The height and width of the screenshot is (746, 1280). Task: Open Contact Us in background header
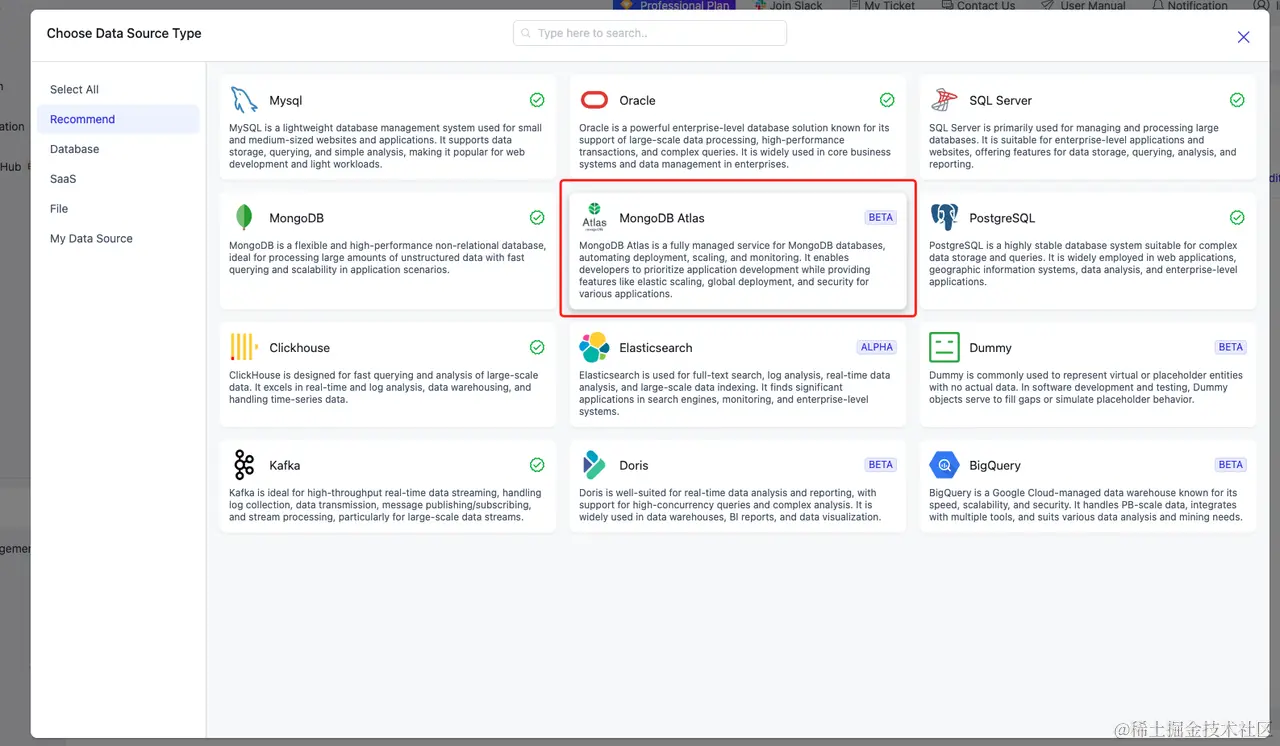pos(976,5)
